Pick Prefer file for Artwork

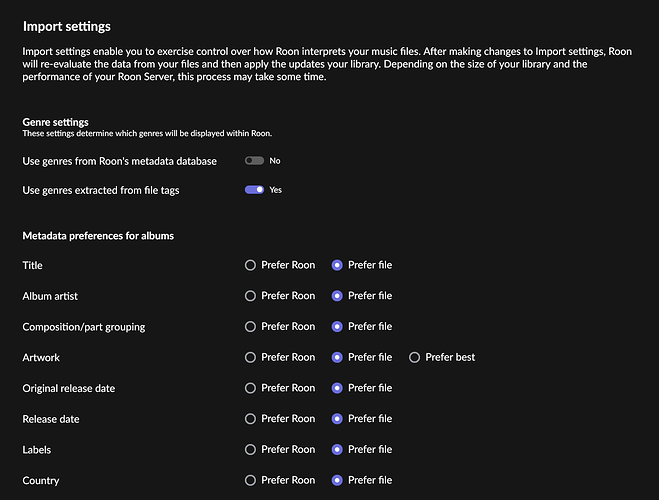pyautogui.click(x=337, y=357)
